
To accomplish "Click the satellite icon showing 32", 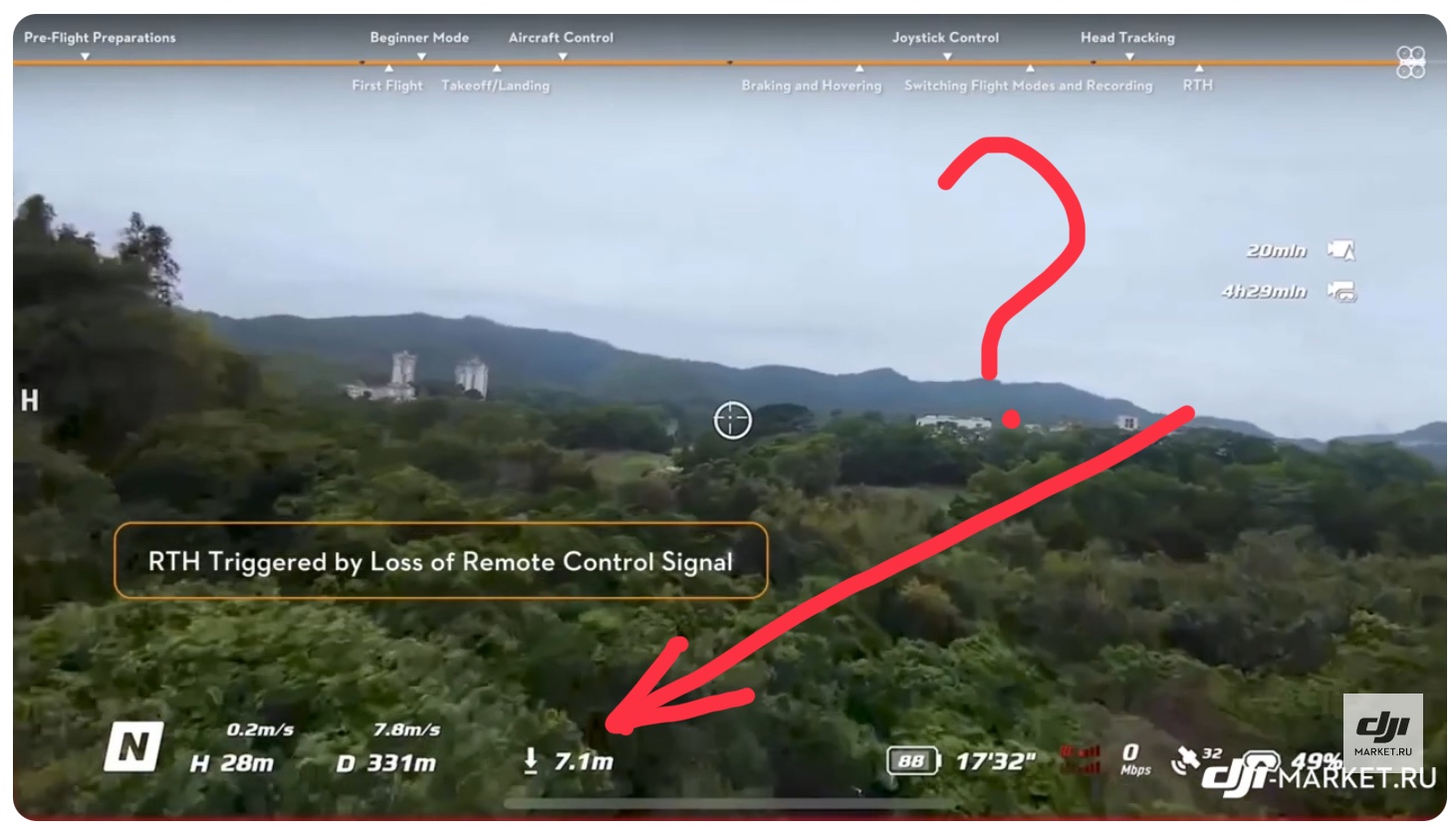I will pyautogui.click(x=1185, y=760).
